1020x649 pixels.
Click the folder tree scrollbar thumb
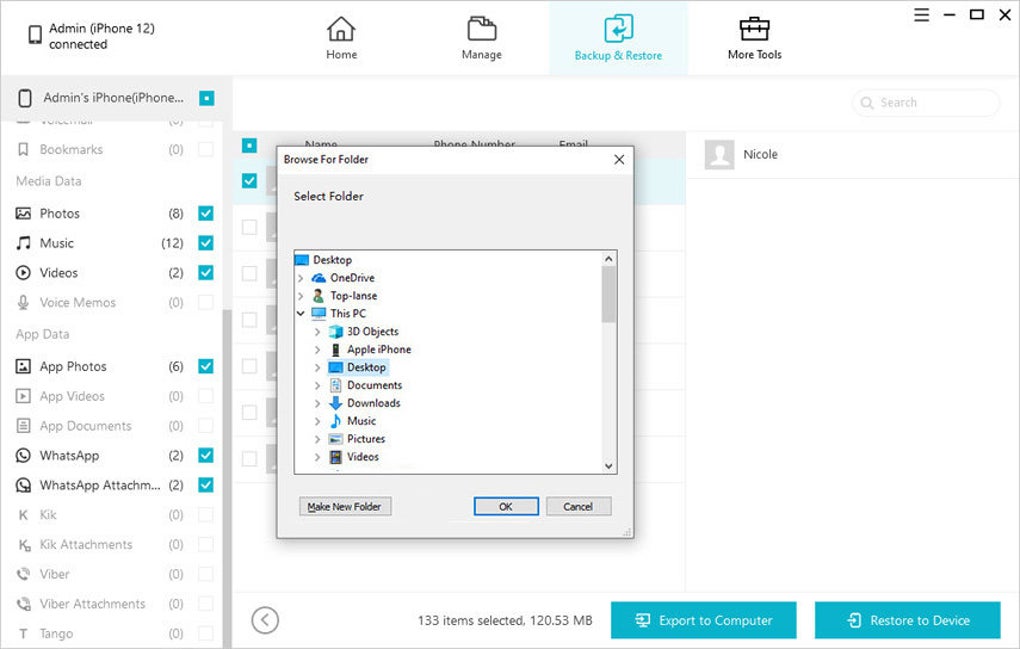point(608,295)
